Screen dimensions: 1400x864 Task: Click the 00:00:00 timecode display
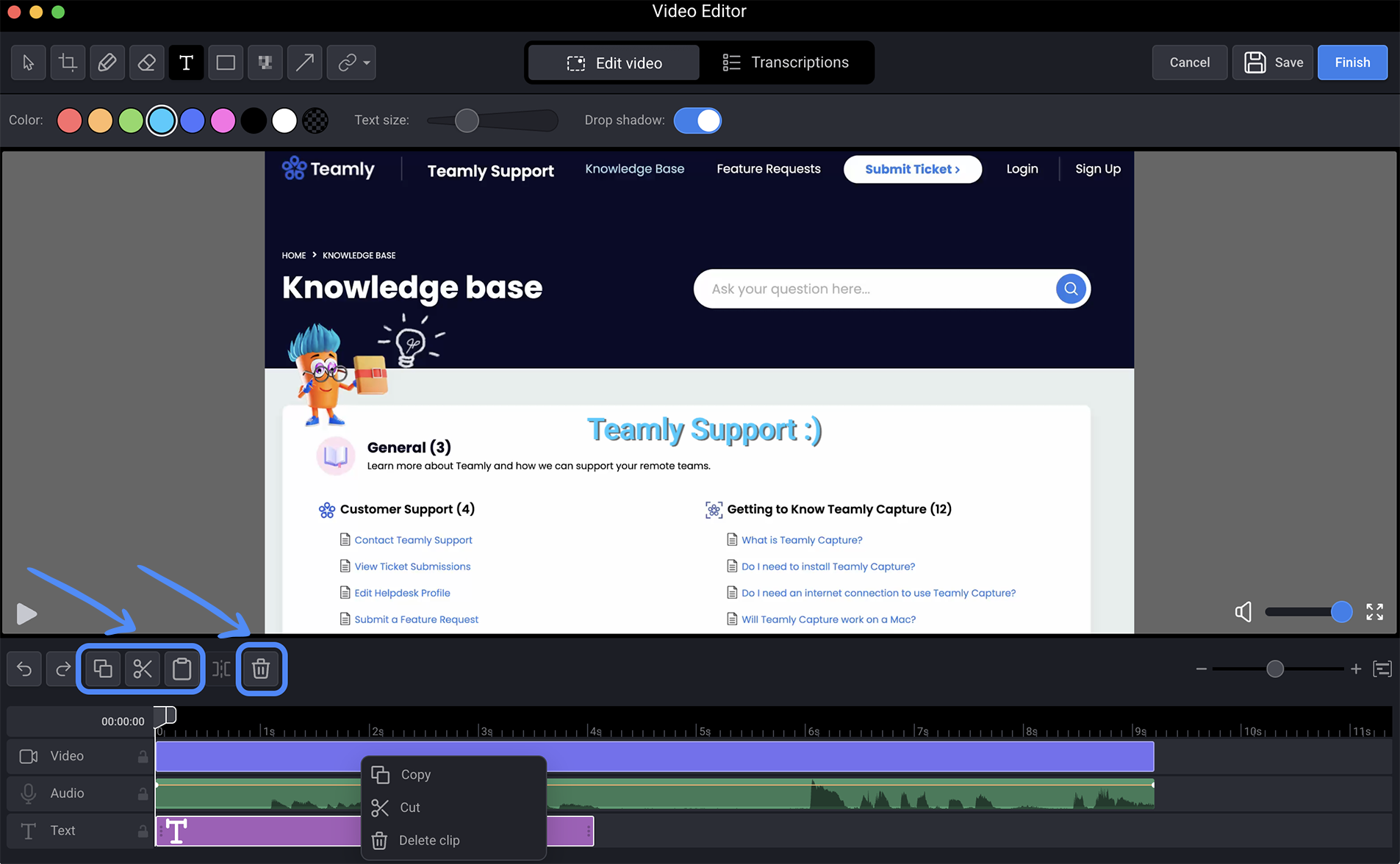pos(123,721)
